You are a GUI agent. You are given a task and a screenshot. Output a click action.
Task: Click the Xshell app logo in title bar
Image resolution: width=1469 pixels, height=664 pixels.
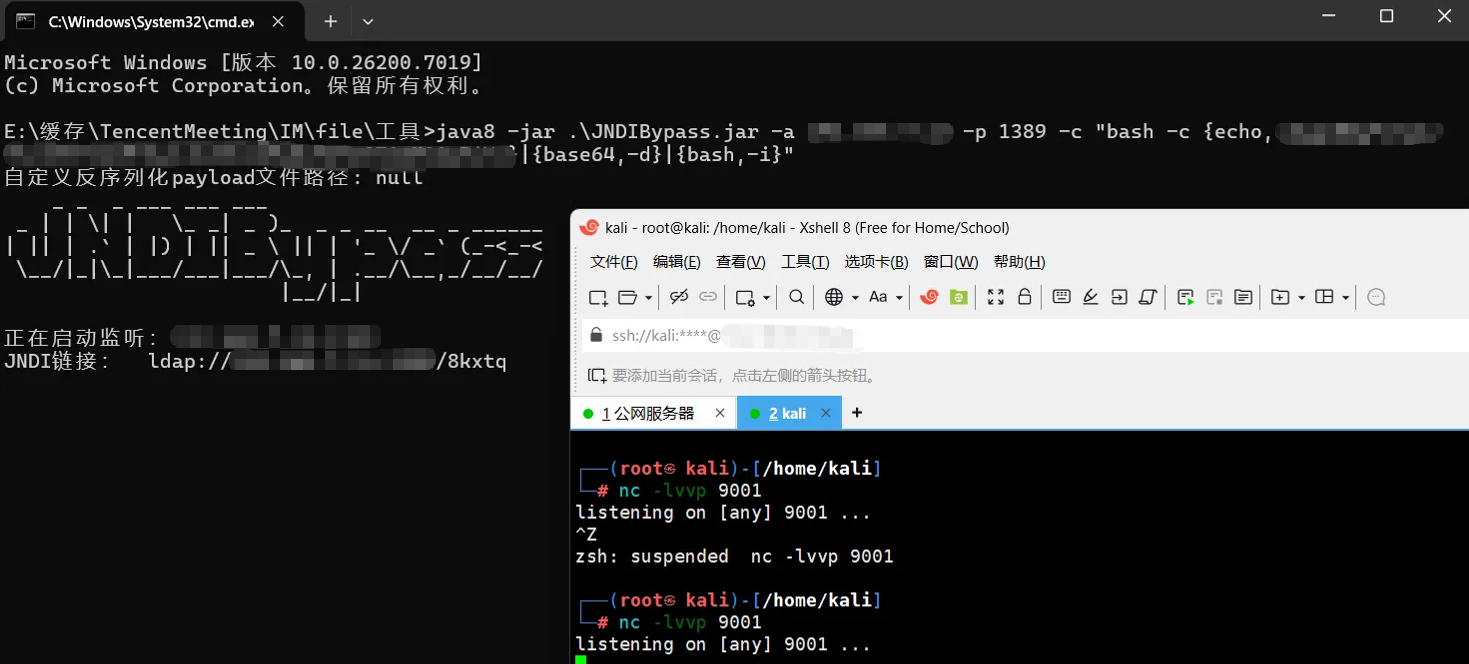coord(589,228)
